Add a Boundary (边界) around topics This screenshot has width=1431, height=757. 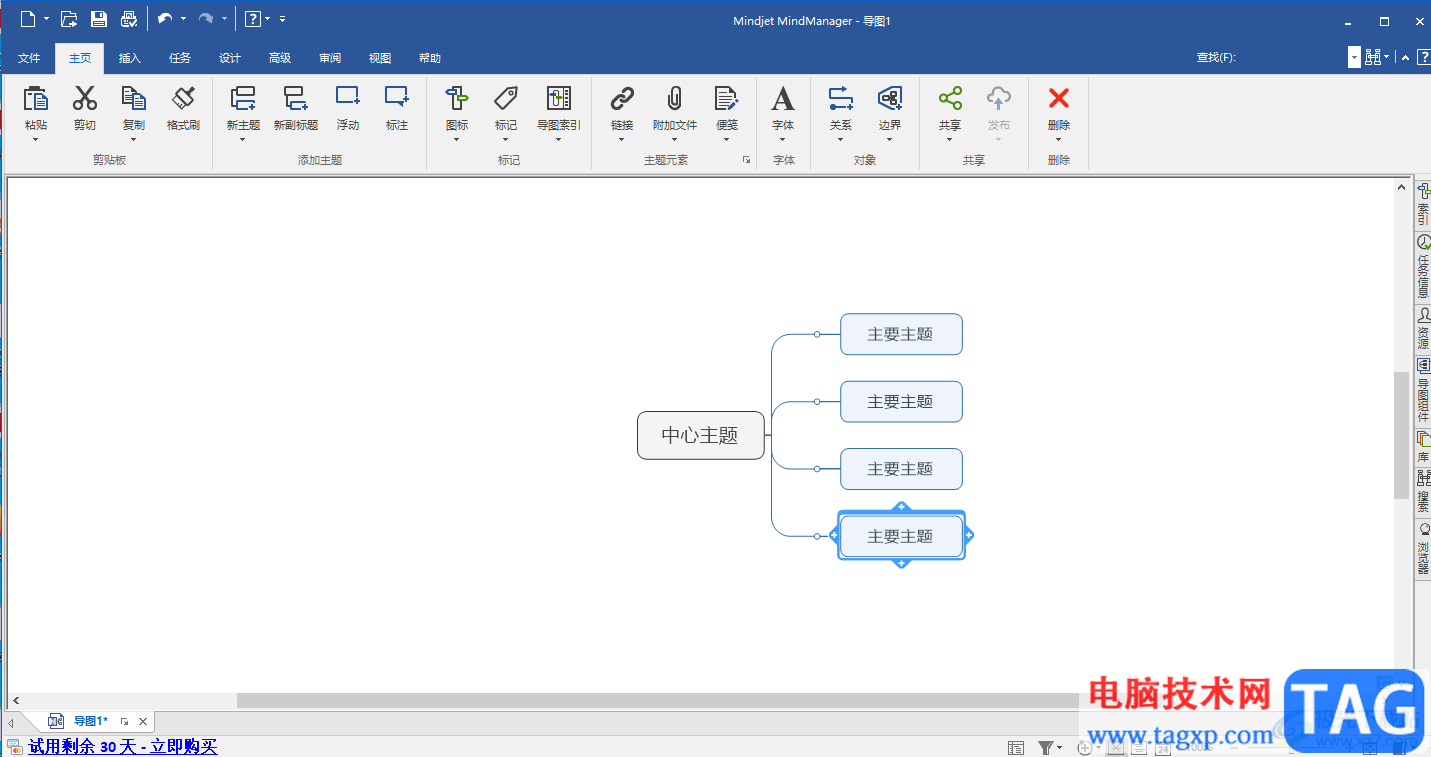pos(890,98)
